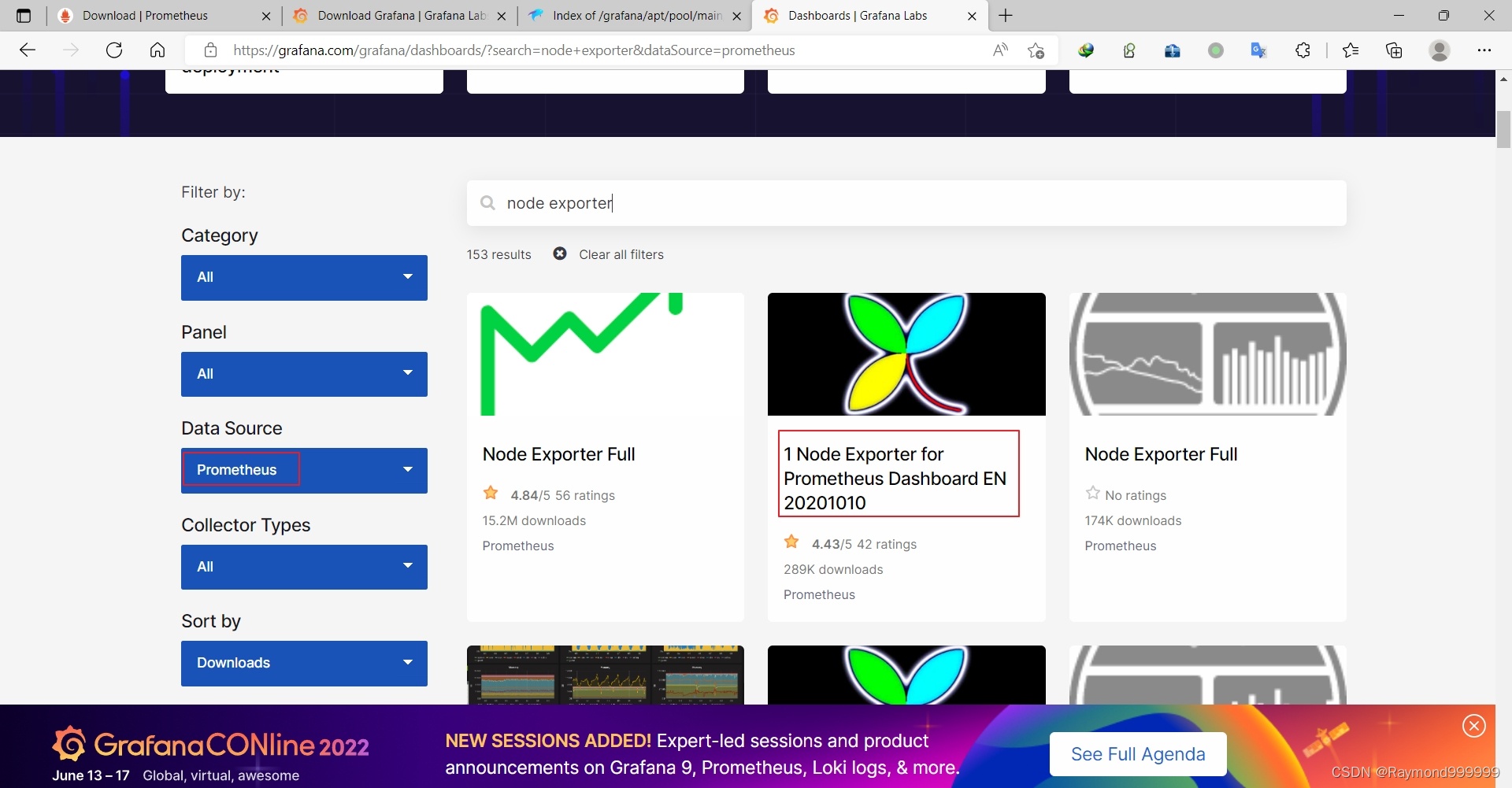The height and width of the screenshot is (788, 1512).
Task: Click the scrollbar up arrow
Action: pos(1503,79)
